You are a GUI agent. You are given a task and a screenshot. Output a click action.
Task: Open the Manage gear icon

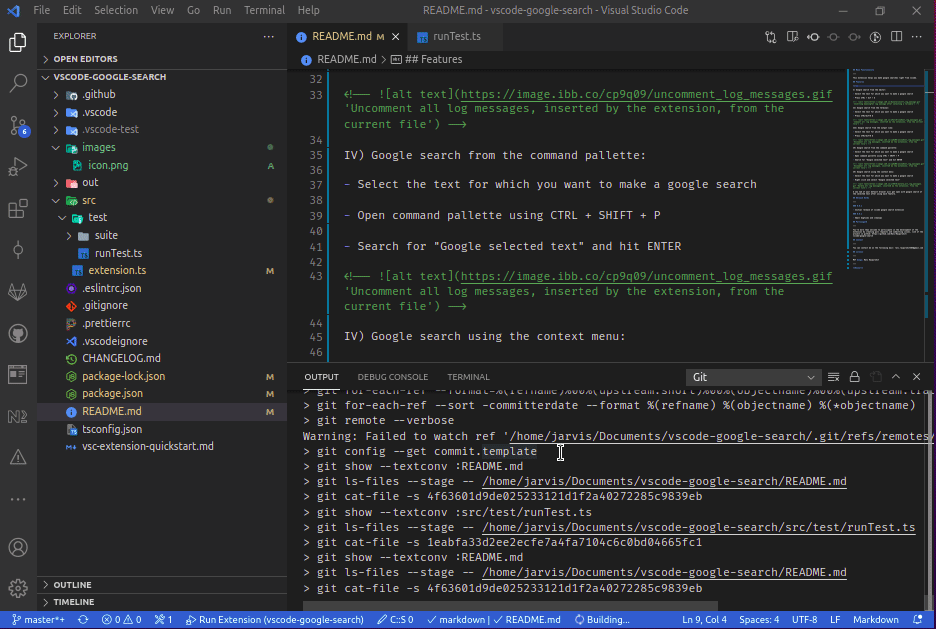click(18, 588)
